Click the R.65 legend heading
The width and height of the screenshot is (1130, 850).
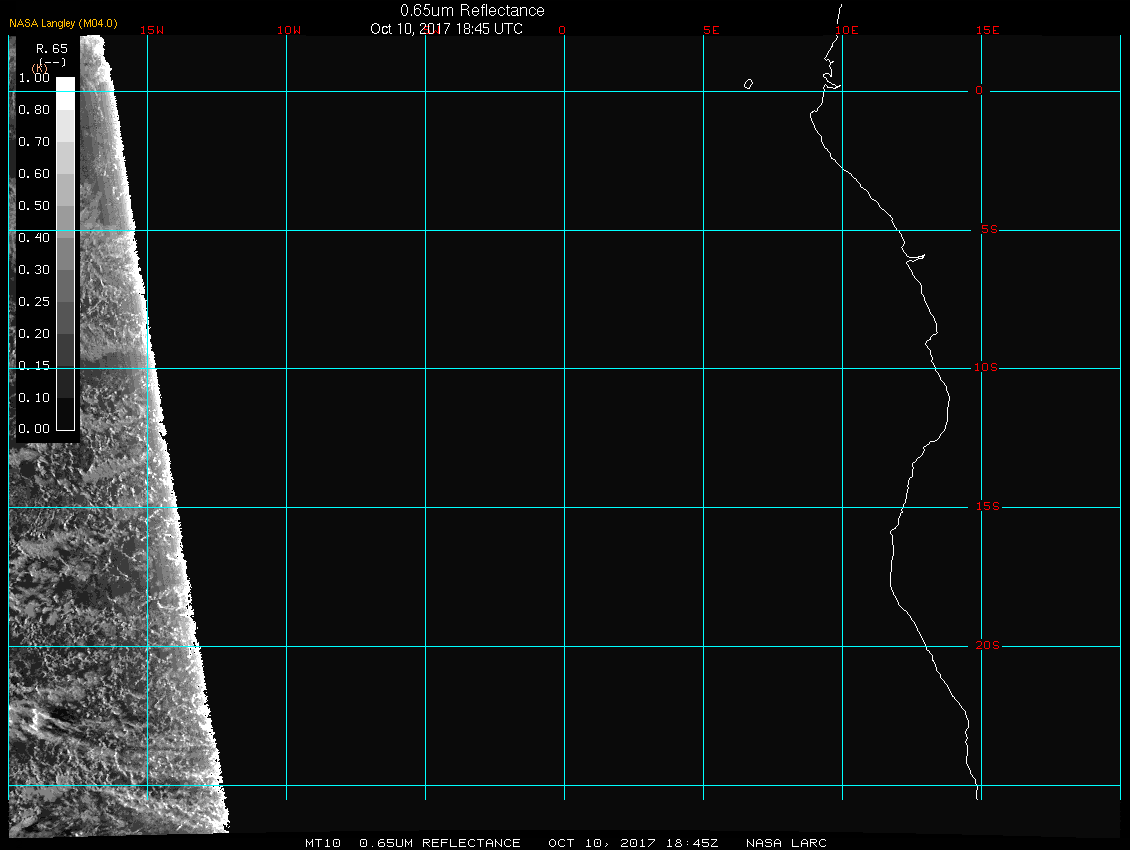pos(51,48)
